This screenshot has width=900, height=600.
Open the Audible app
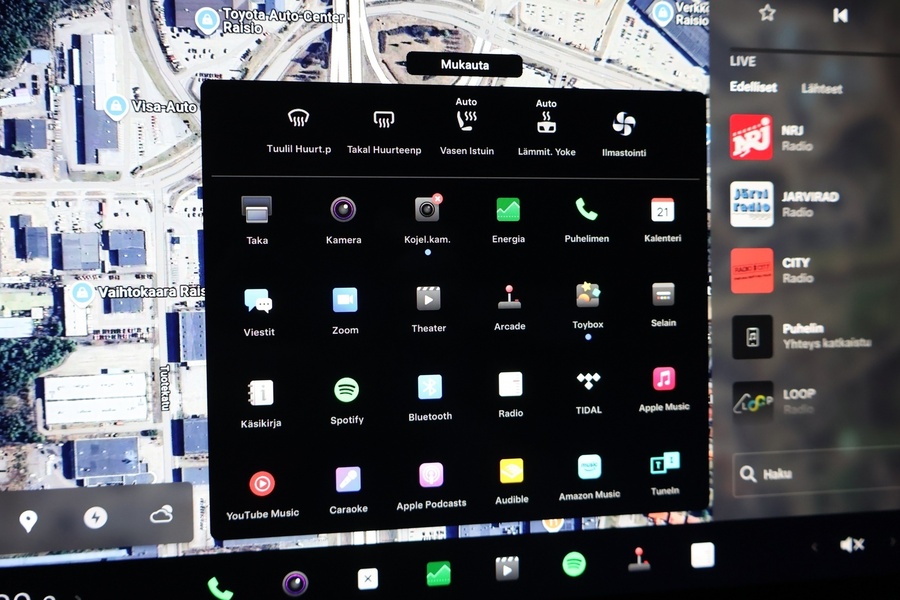click(511, 471)
